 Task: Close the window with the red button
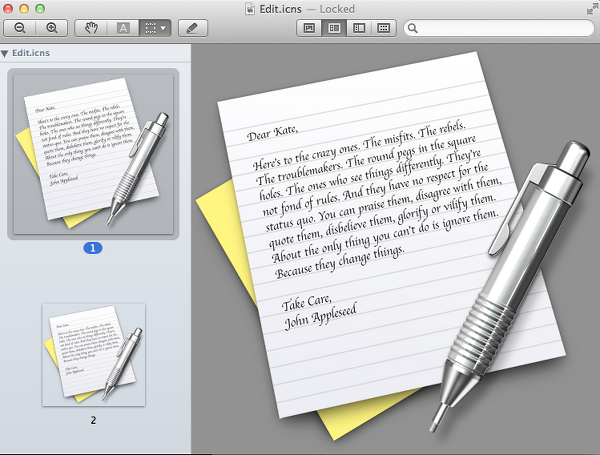coord(8,8)
